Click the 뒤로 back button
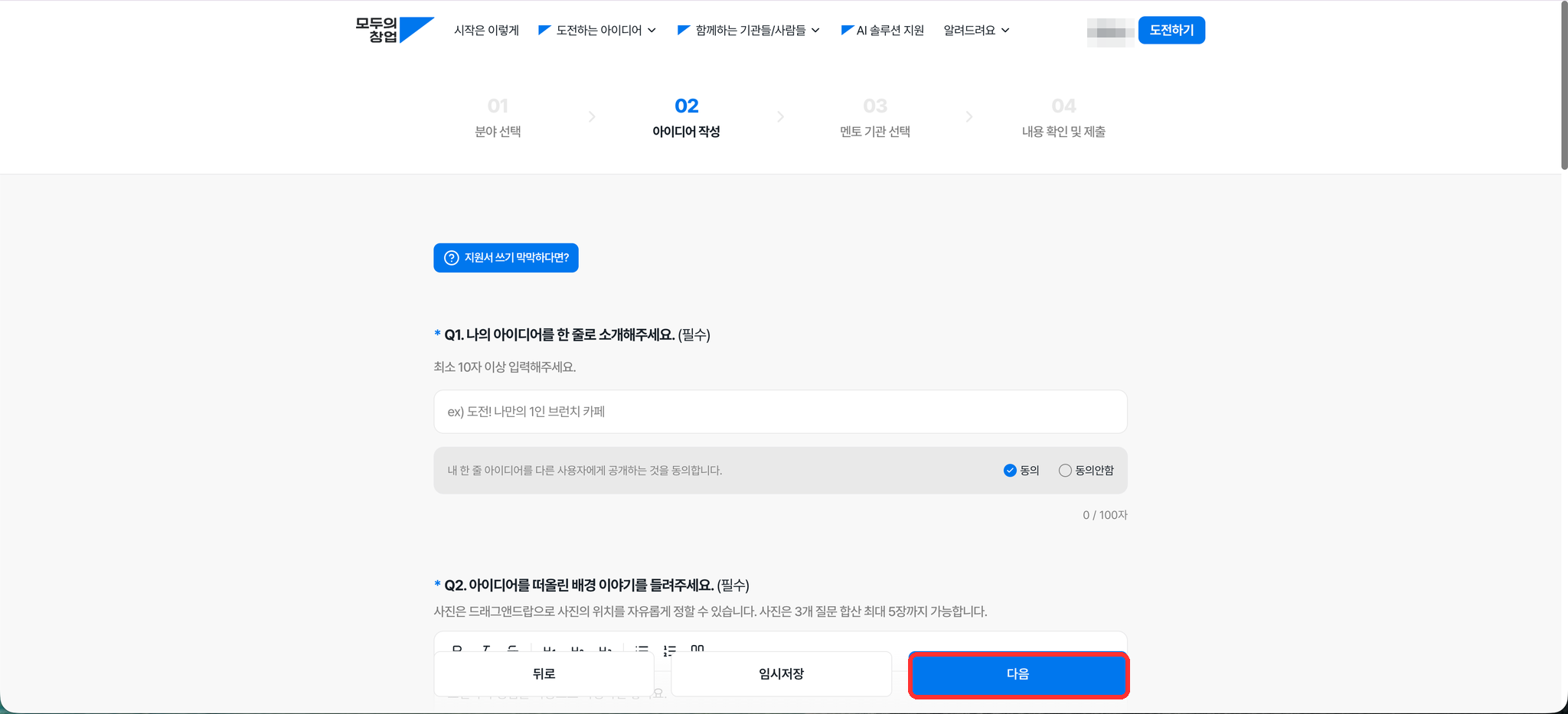Viewport: 1568px width, 714px height. pos(544,674)
